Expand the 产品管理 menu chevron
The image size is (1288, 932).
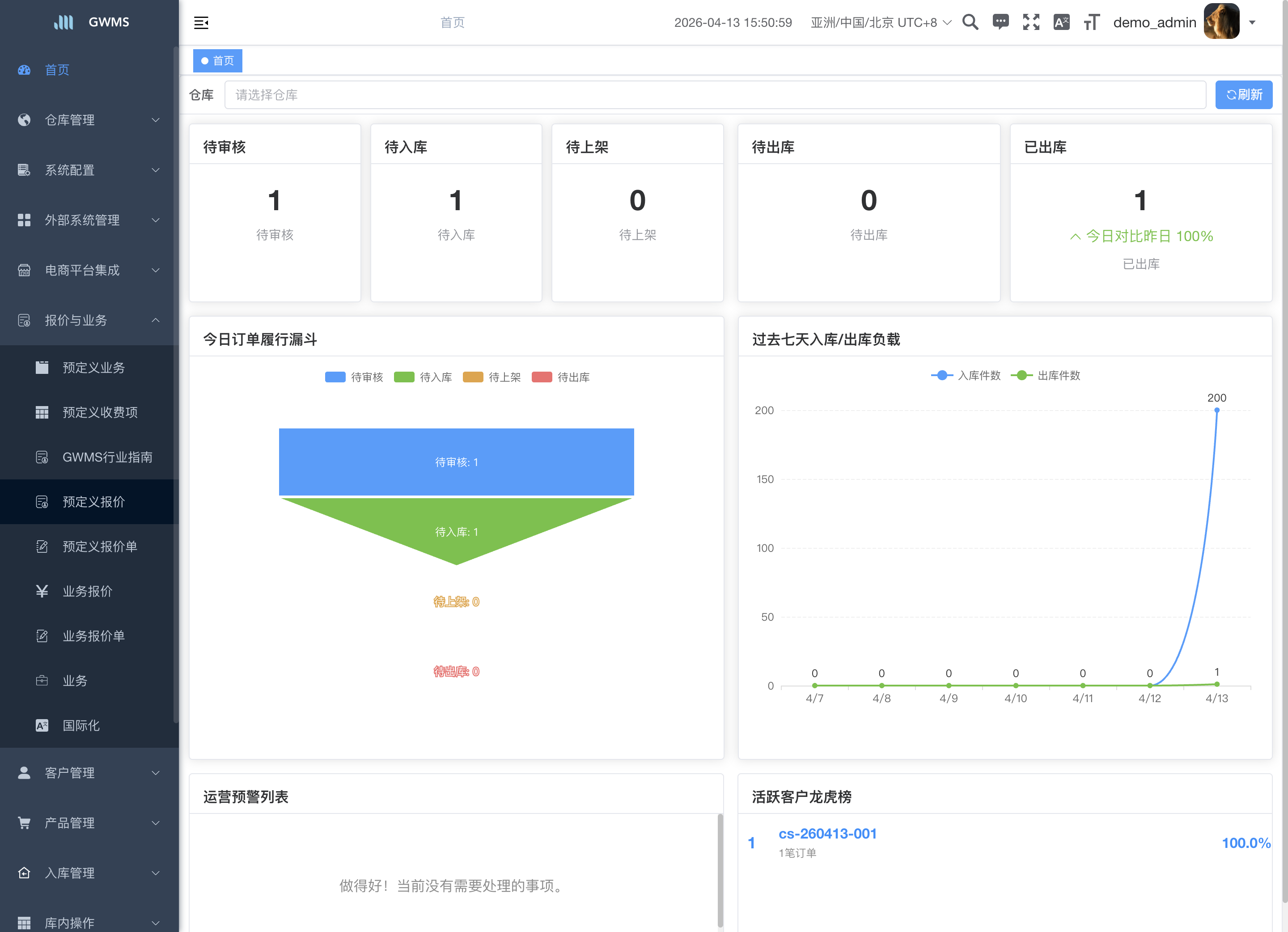(x=156, y=823)
